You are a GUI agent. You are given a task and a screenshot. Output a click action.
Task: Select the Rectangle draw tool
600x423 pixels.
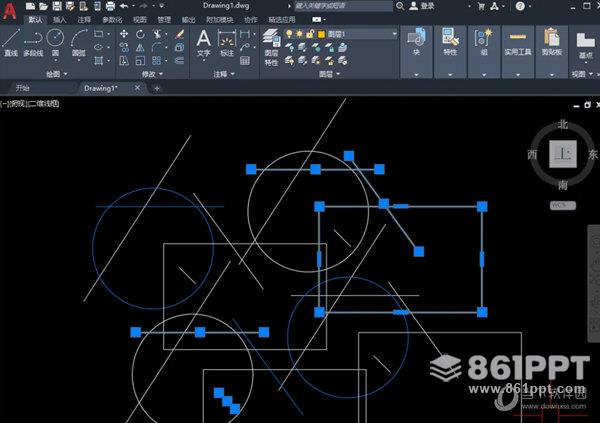tap(99, 34)
